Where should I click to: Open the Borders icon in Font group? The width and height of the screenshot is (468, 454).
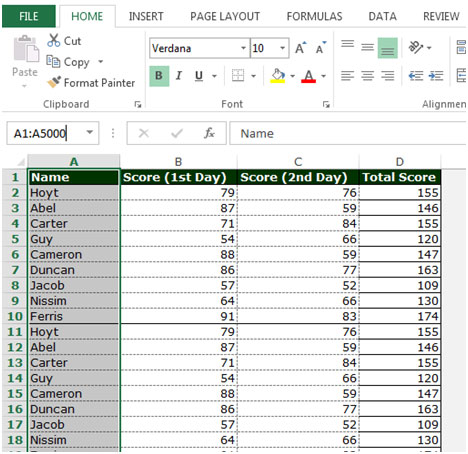point(238,76)
